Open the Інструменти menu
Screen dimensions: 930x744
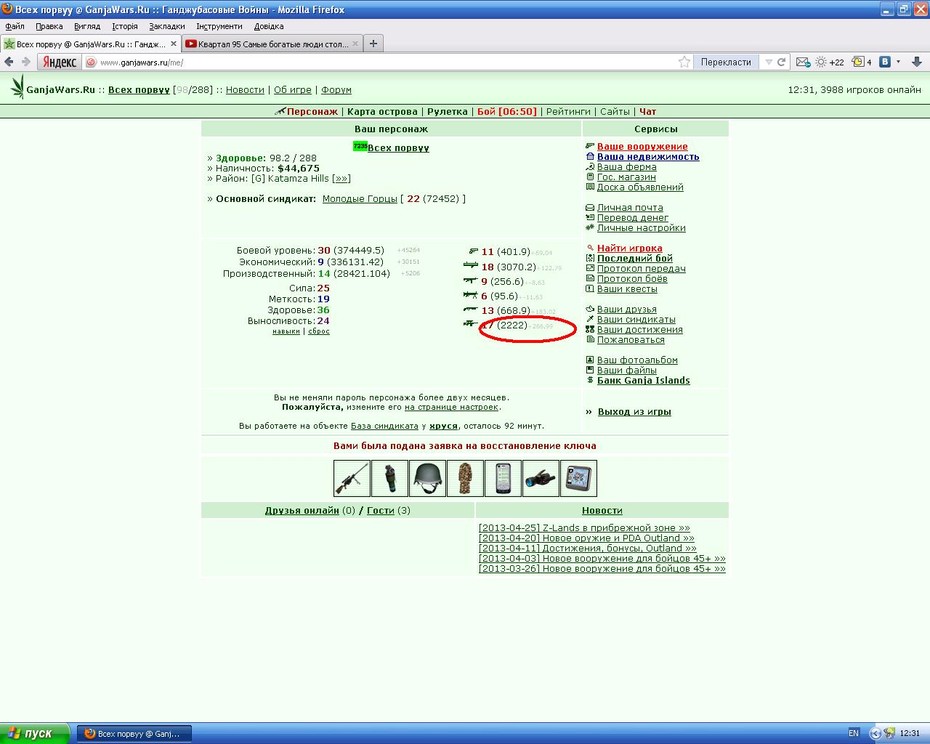pyautogui.click(x=219, y=26)
